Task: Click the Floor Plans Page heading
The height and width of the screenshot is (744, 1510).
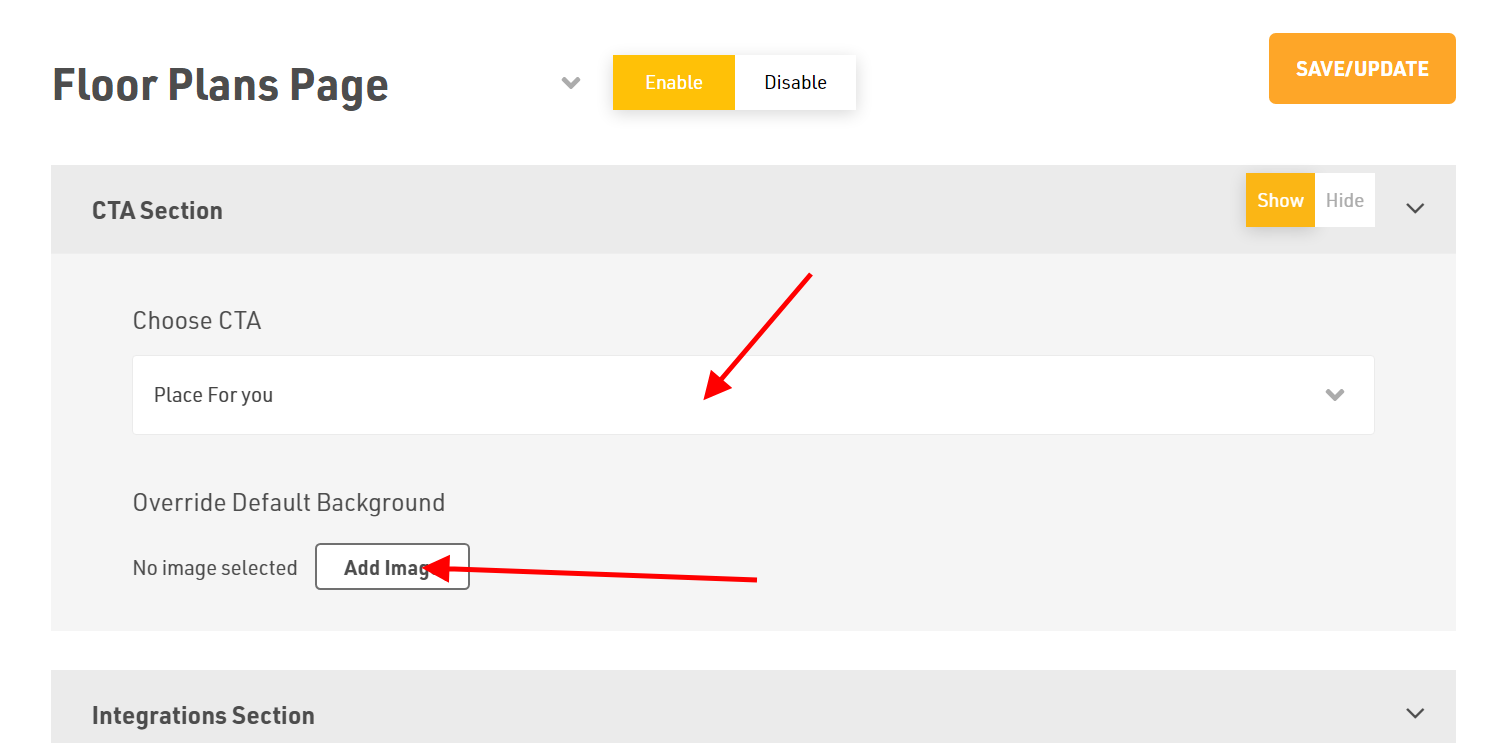Action: [x=220, y=85]
